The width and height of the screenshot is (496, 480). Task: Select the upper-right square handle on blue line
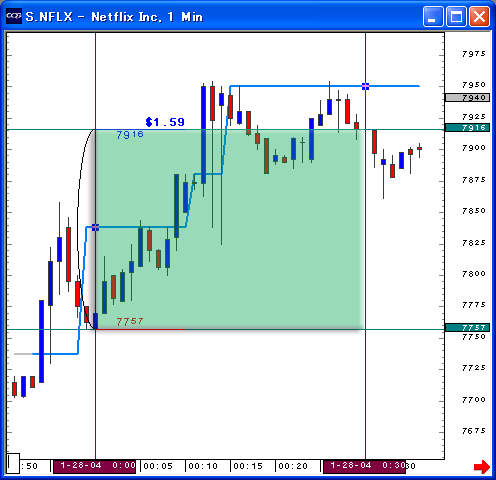[365, 86]
